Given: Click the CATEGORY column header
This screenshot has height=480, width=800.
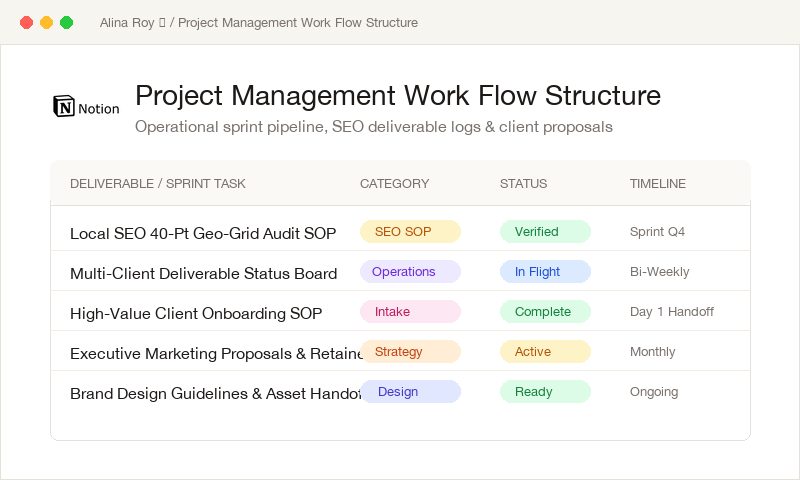Looking at the screenshot, I should point(394,184).
